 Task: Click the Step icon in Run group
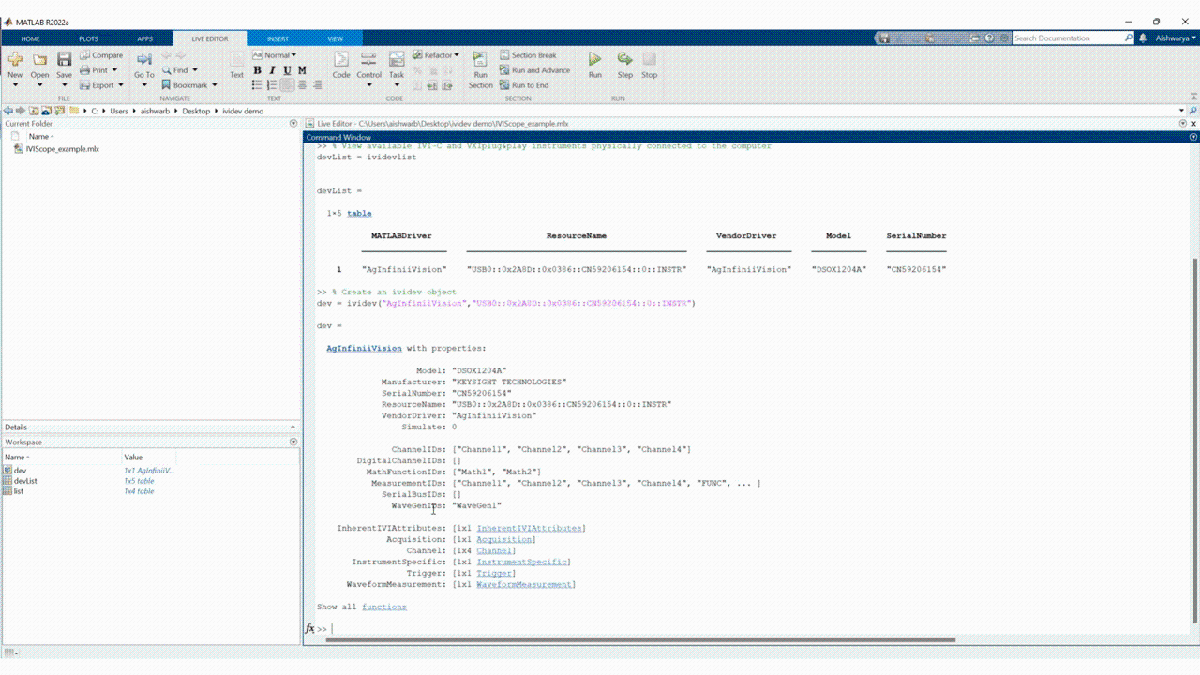point(625,61)
